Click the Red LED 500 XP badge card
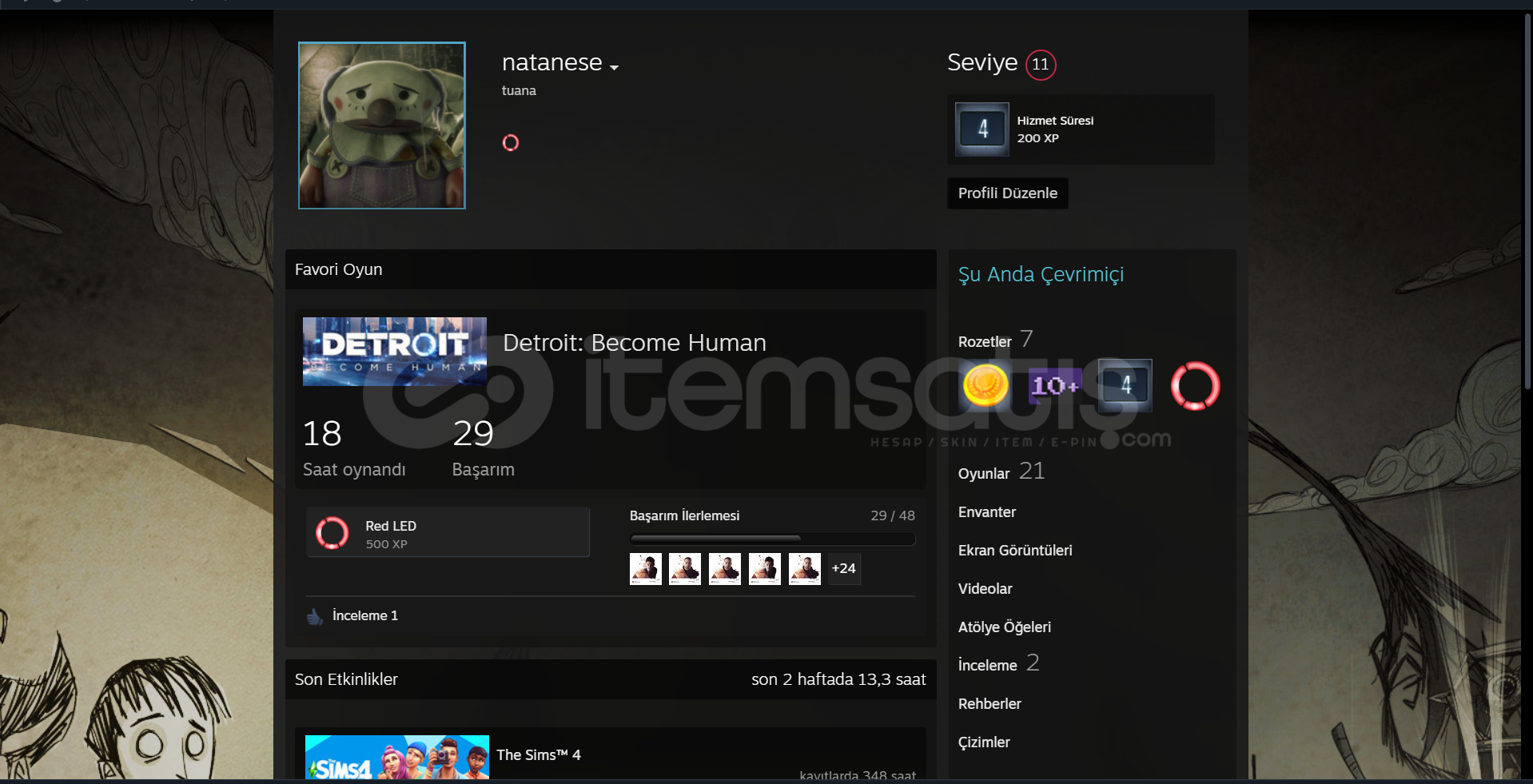This screenshot has height=784, width=1533. pos(448,532)
